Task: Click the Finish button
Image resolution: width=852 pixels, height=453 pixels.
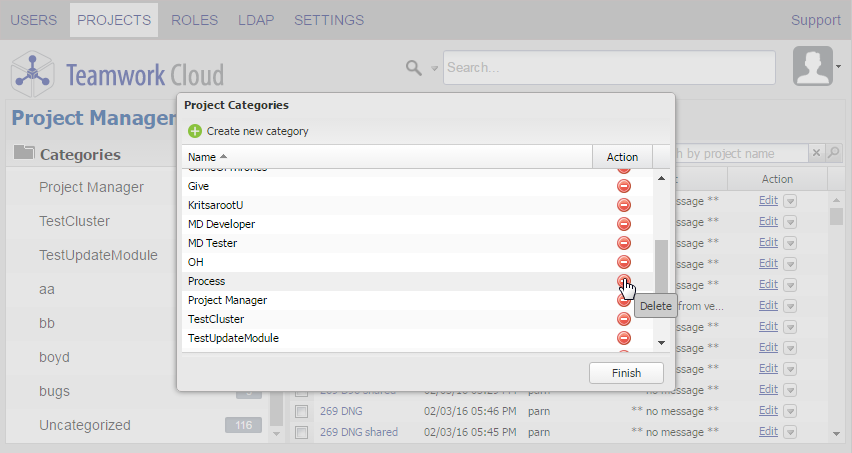Action: (626, 373)
